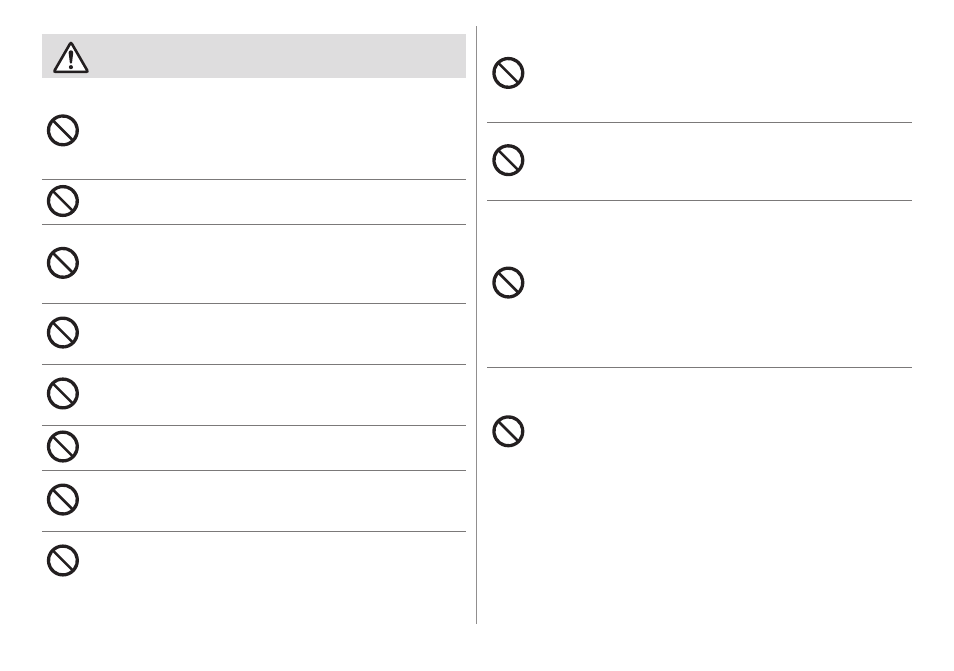954x671 pixels.
Task: Click the warning triangle exclamation icon
Action: (71, 58)
